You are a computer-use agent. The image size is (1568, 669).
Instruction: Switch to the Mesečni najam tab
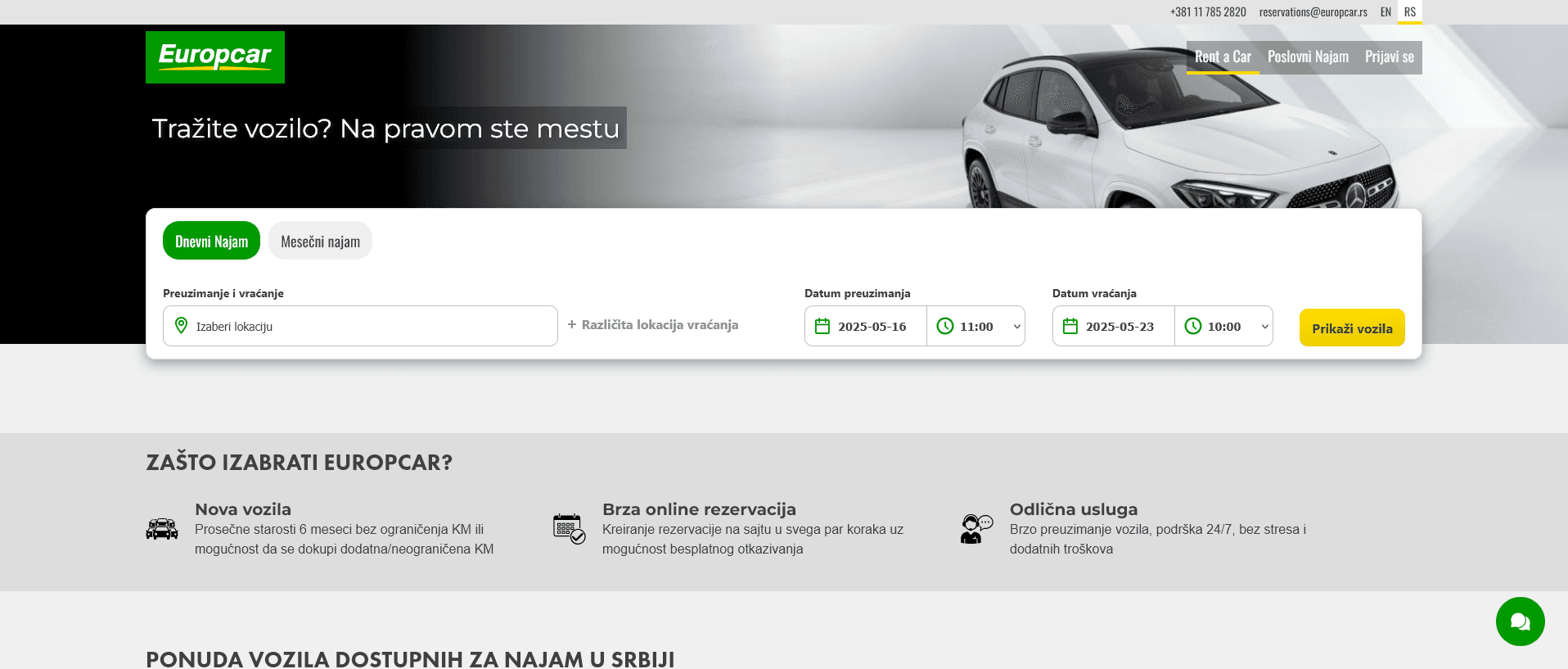coord(320,241)
